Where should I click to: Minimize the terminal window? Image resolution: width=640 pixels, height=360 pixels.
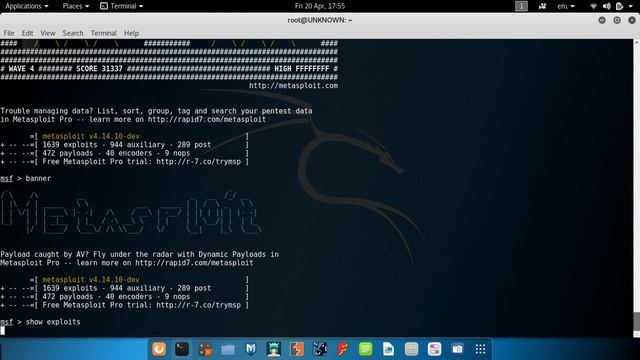pyautogui.click(x=602, y=20)
